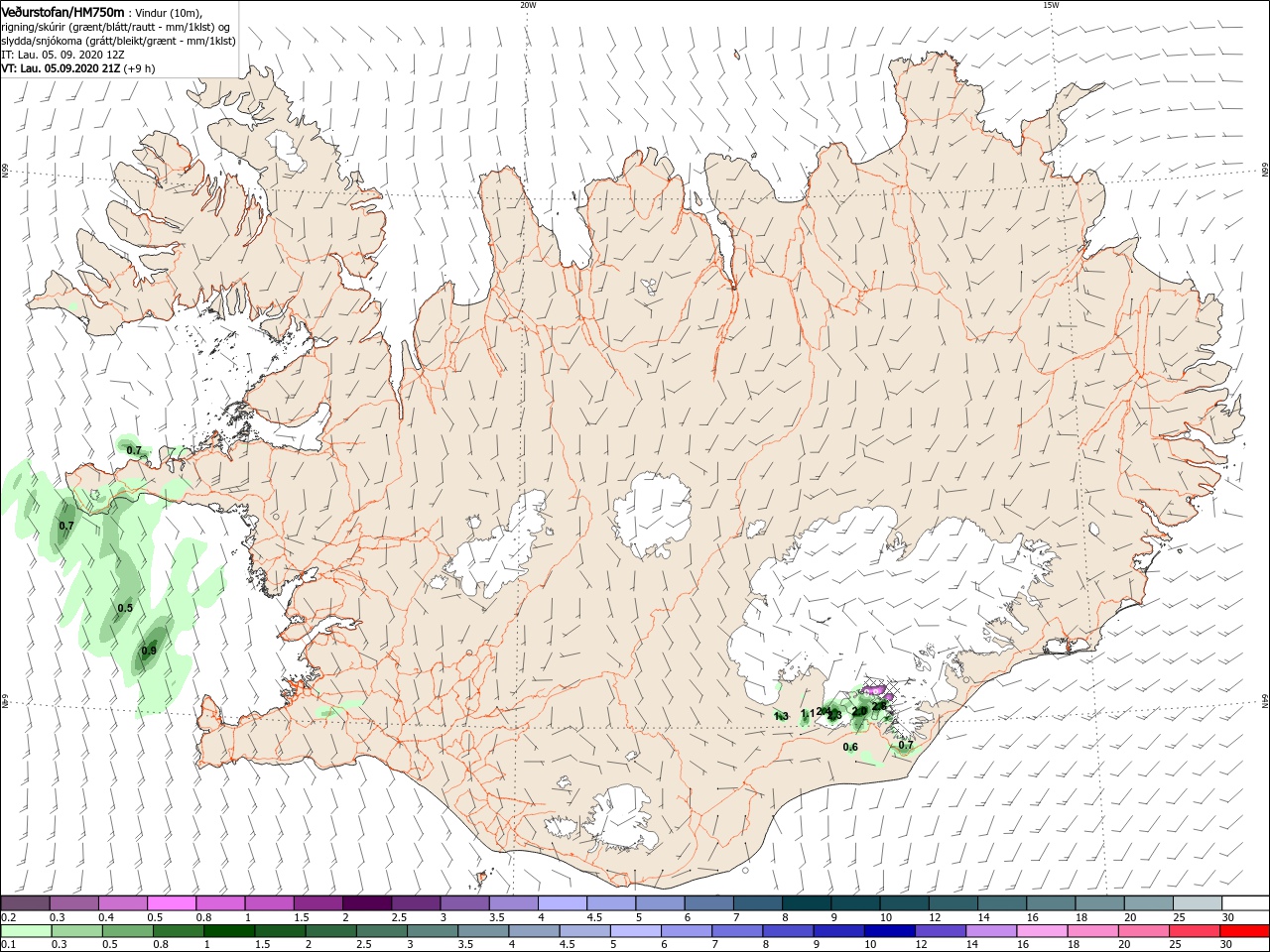This screenshot has width=1270, height=952.
Task: Click the 15W longitude label
Action: click(1051, 4)
